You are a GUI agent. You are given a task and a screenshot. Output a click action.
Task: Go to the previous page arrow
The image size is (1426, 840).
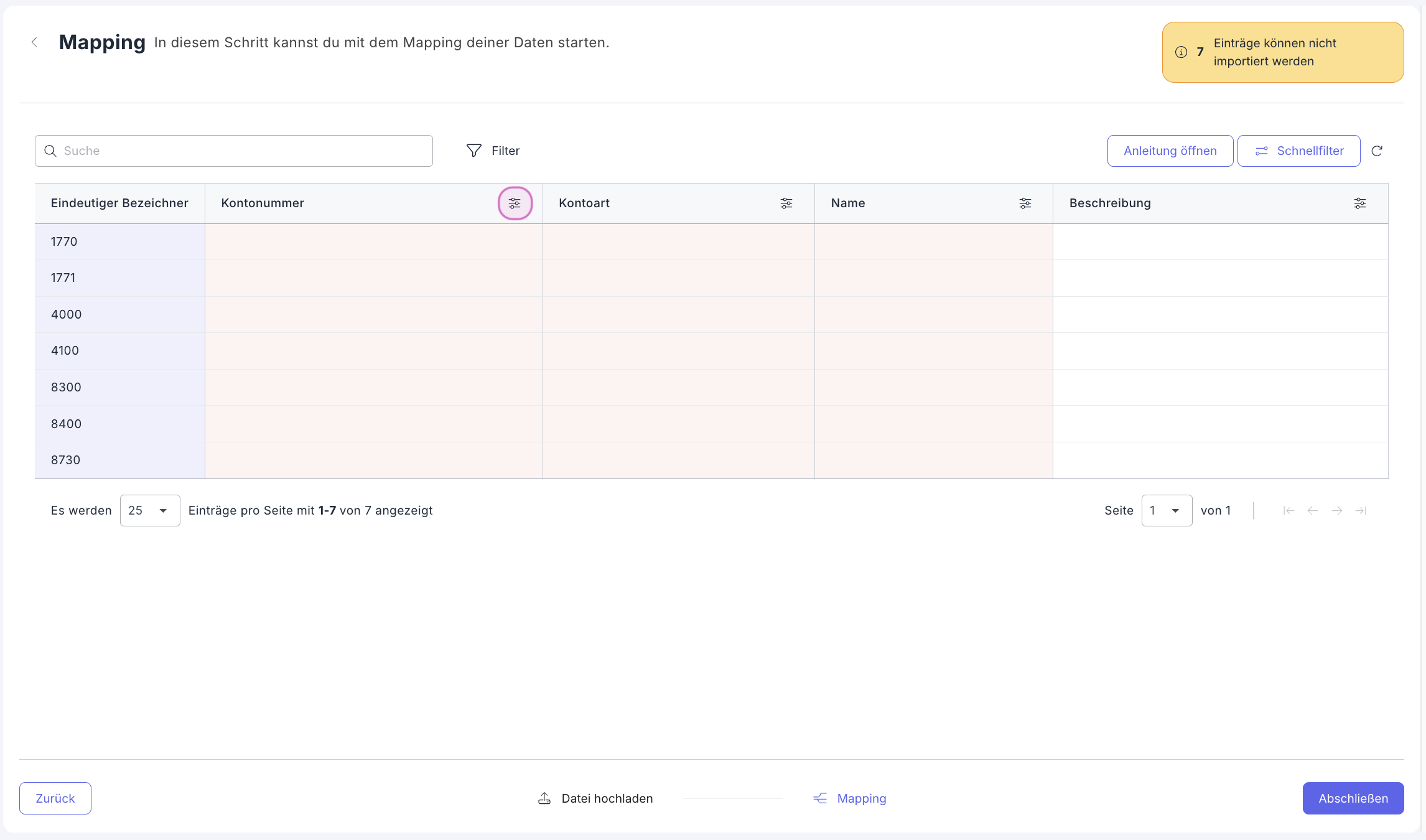point(1312,510)
